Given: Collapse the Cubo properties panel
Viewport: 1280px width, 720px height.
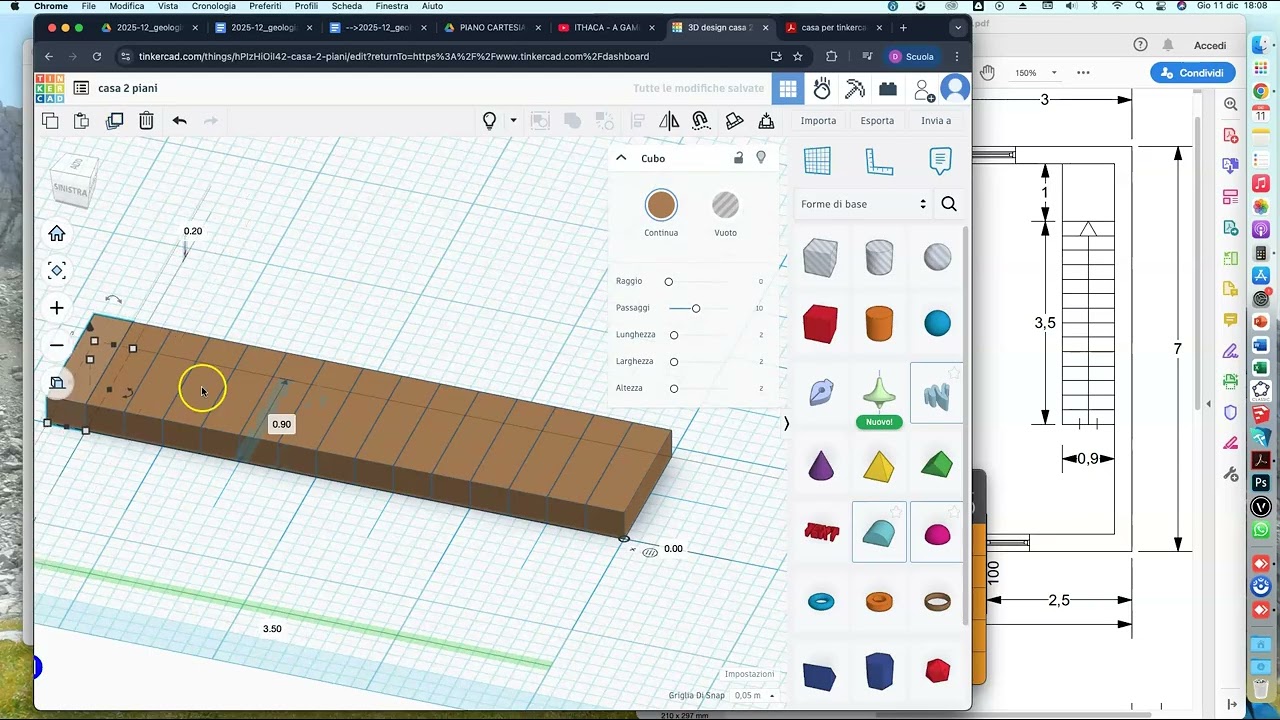Looking at the screenshot, I should pos(621,158).
